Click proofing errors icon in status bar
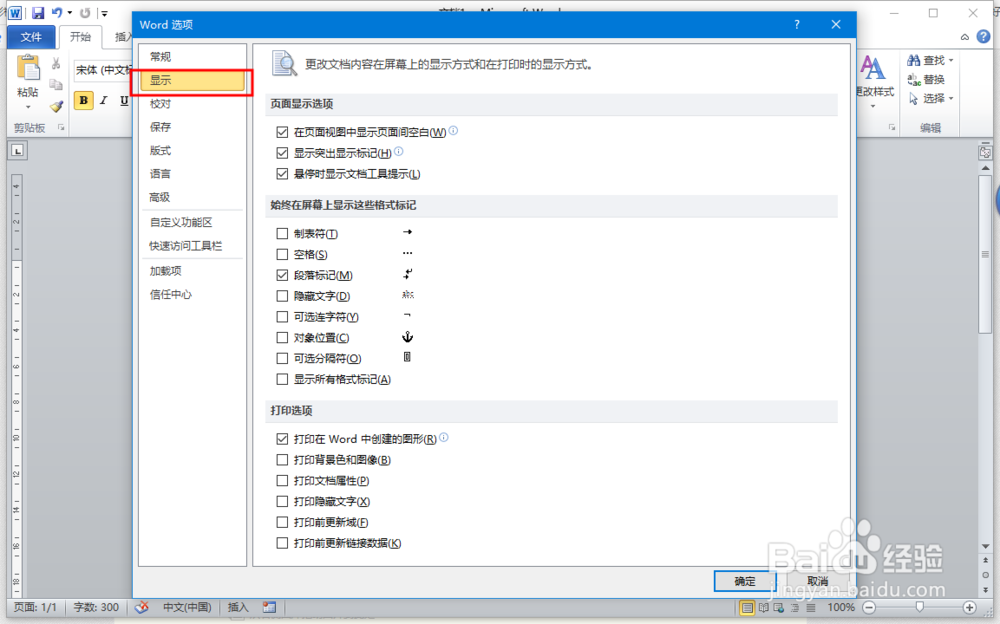 point(142,607)
